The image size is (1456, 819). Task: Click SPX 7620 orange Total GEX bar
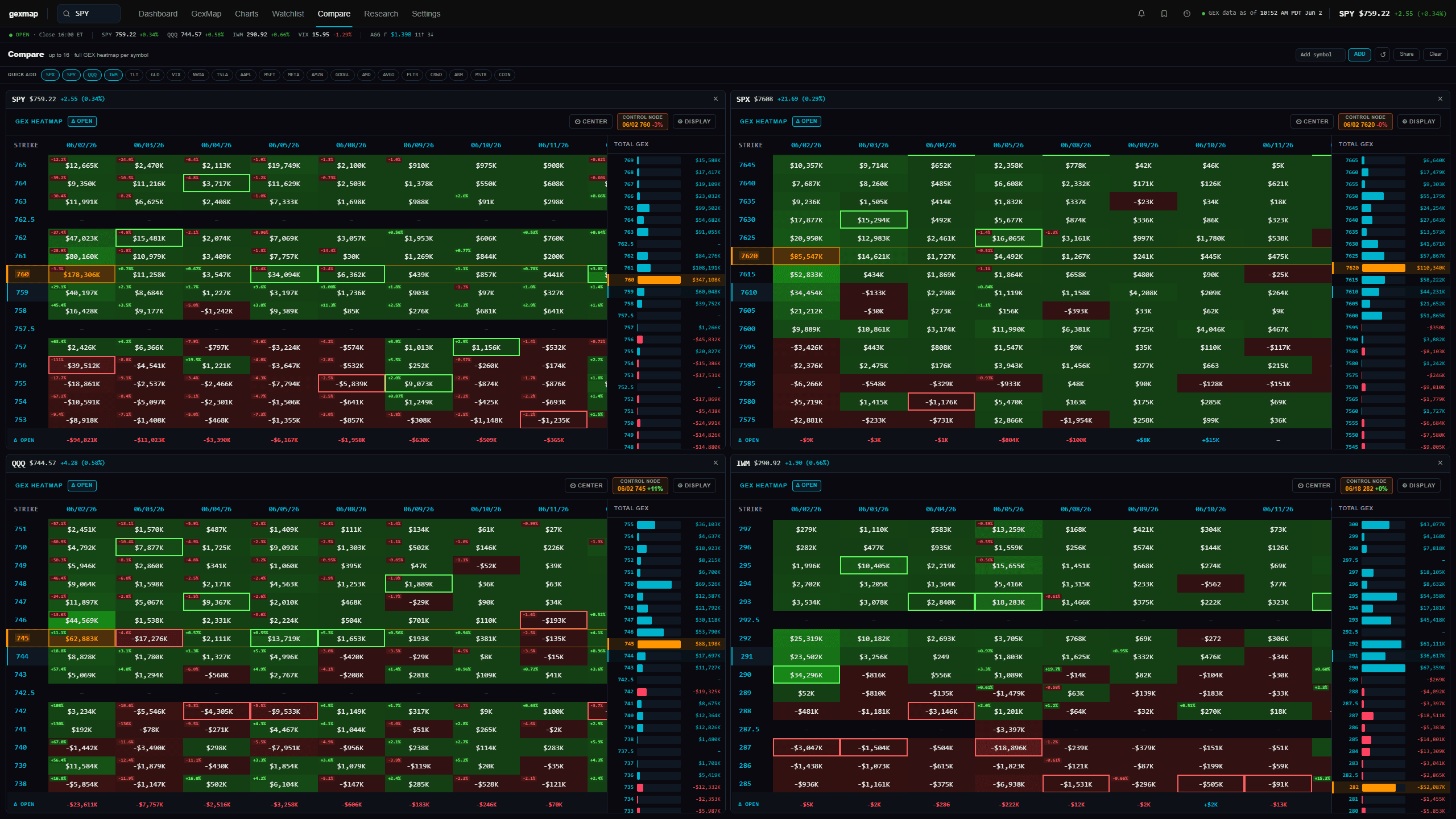pos(1383,268)
